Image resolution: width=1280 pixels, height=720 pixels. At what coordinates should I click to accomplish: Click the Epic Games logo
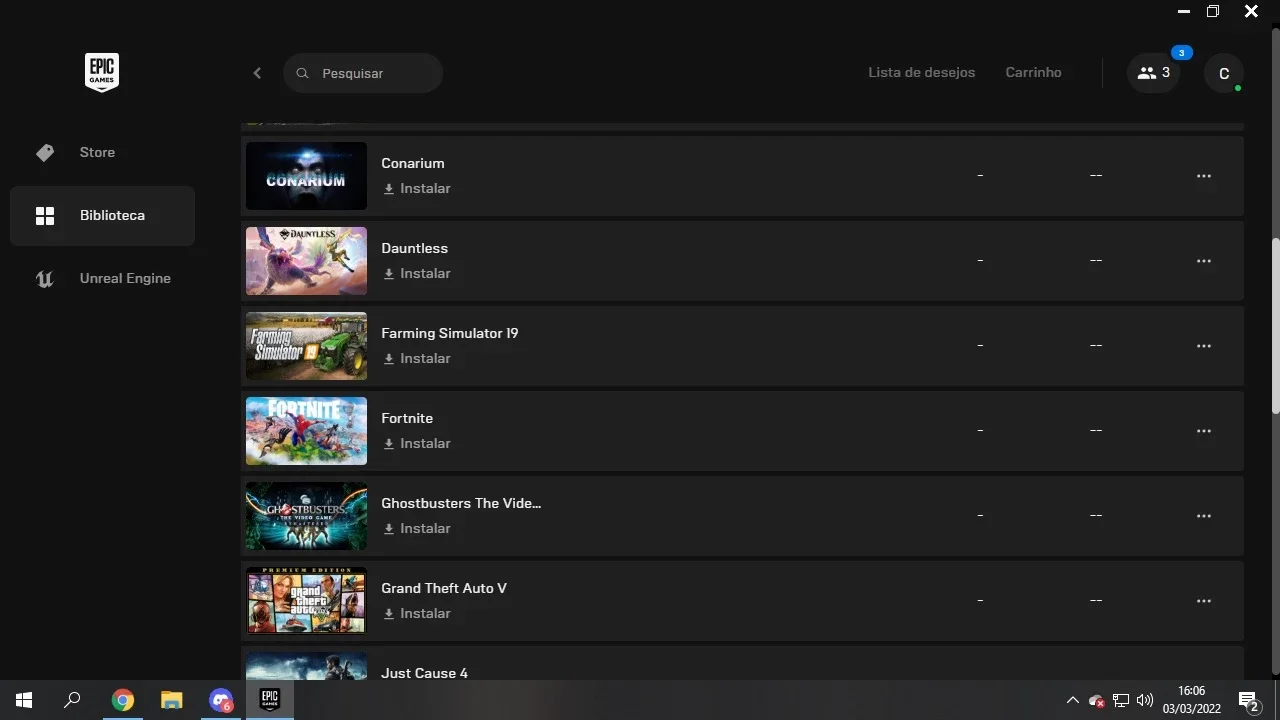click(102, 73)
